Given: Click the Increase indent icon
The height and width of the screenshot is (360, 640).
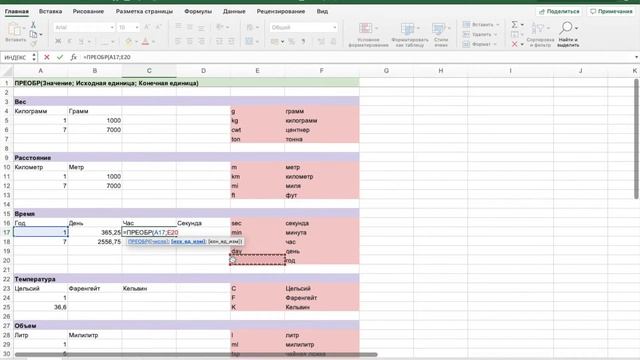Looking at the screenshot, I should tap(231, 41).
